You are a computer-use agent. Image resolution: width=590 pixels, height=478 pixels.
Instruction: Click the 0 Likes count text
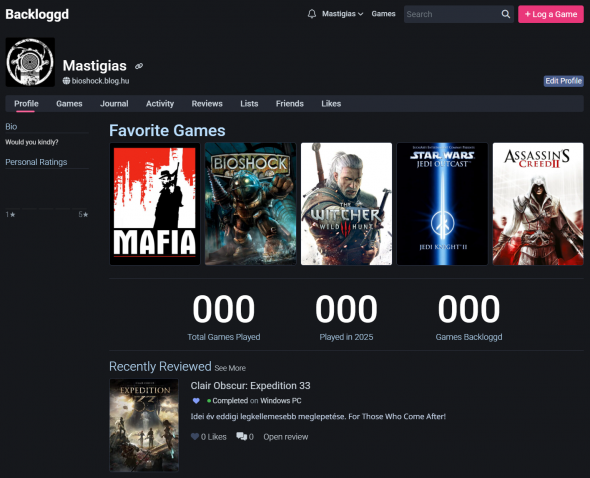point(214,437)
